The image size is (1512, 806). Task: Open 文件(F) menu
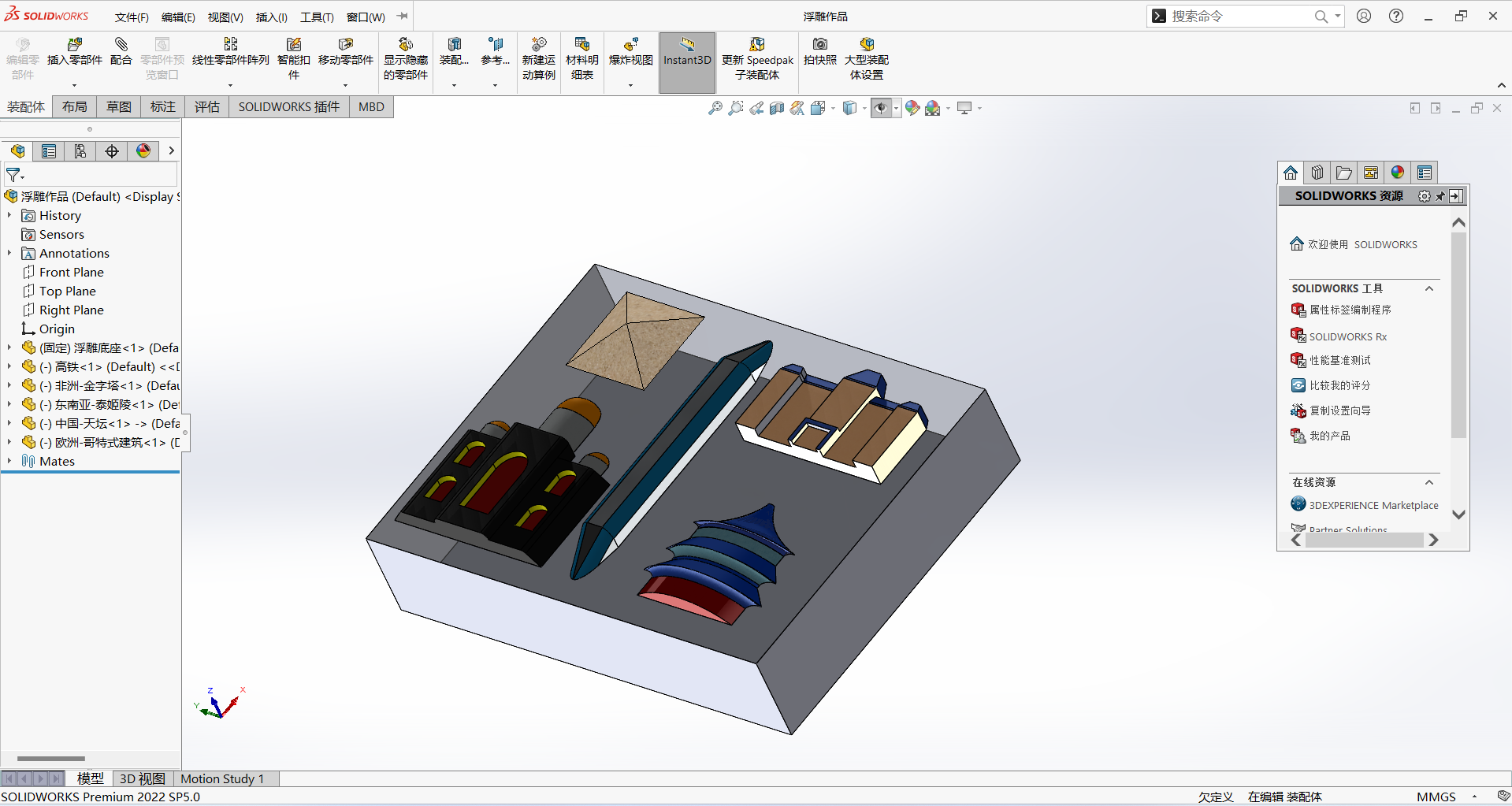[132, 17]
